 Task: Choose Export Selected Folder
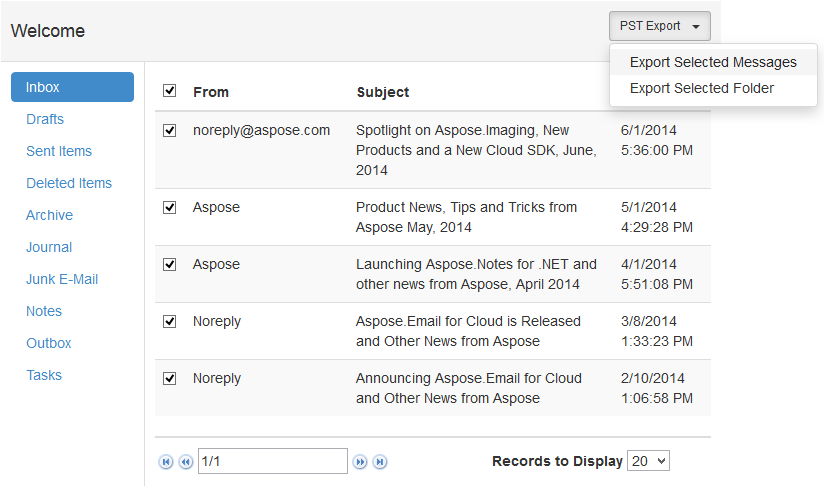click(713, 88)
